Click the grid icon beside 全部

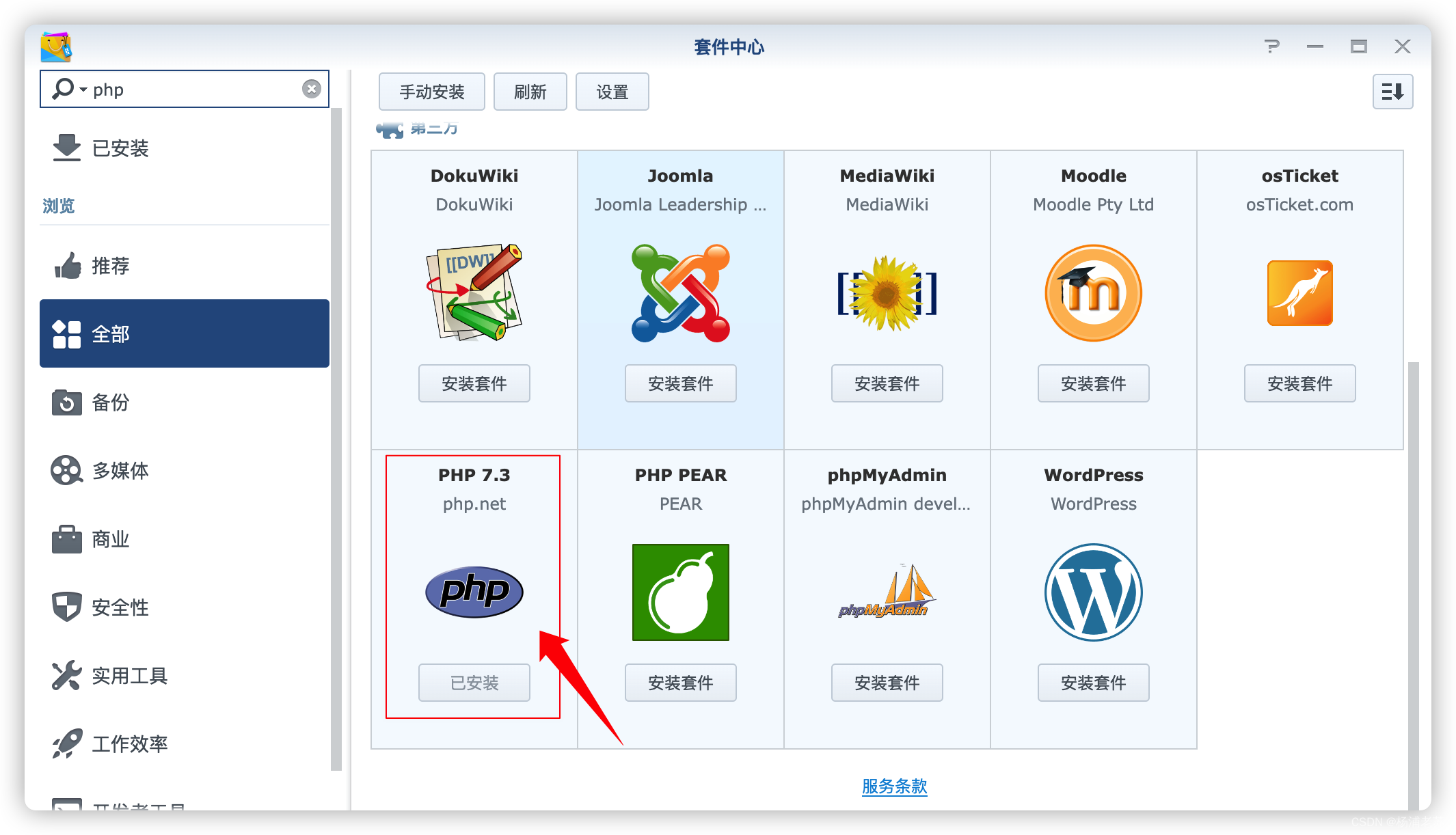[66, 334]
